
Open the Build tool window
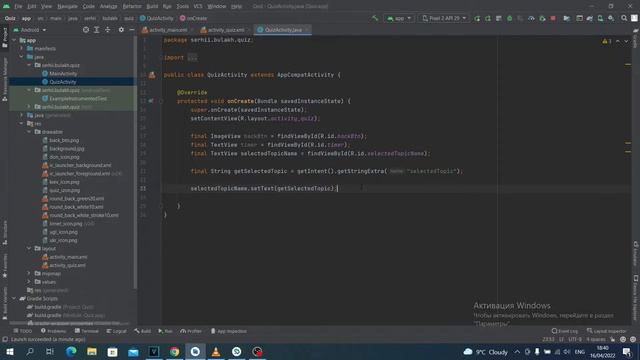tap(142, 331)
